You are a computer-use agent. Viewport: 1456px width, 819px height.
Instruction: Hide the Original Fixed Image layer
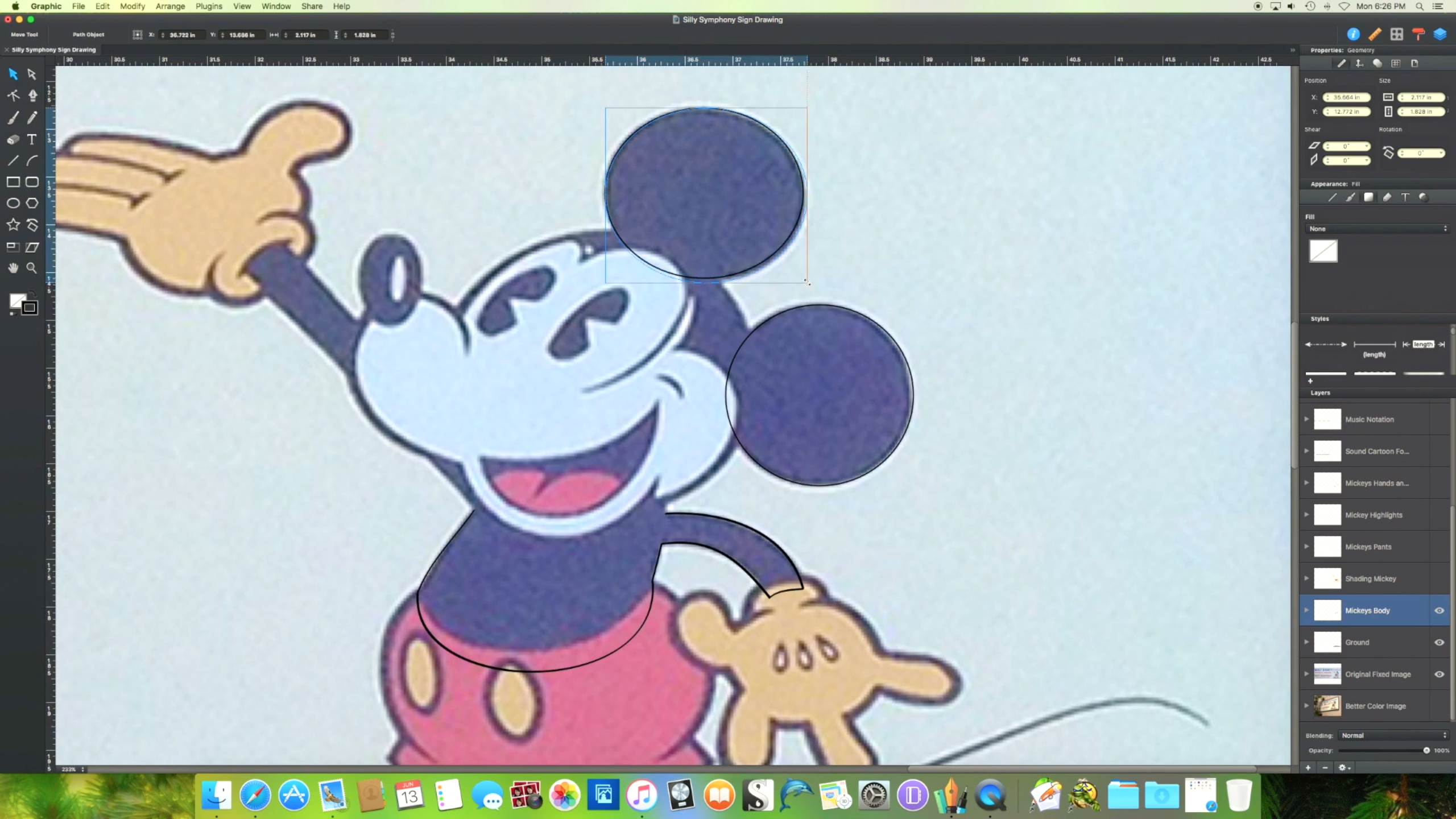1440,674
